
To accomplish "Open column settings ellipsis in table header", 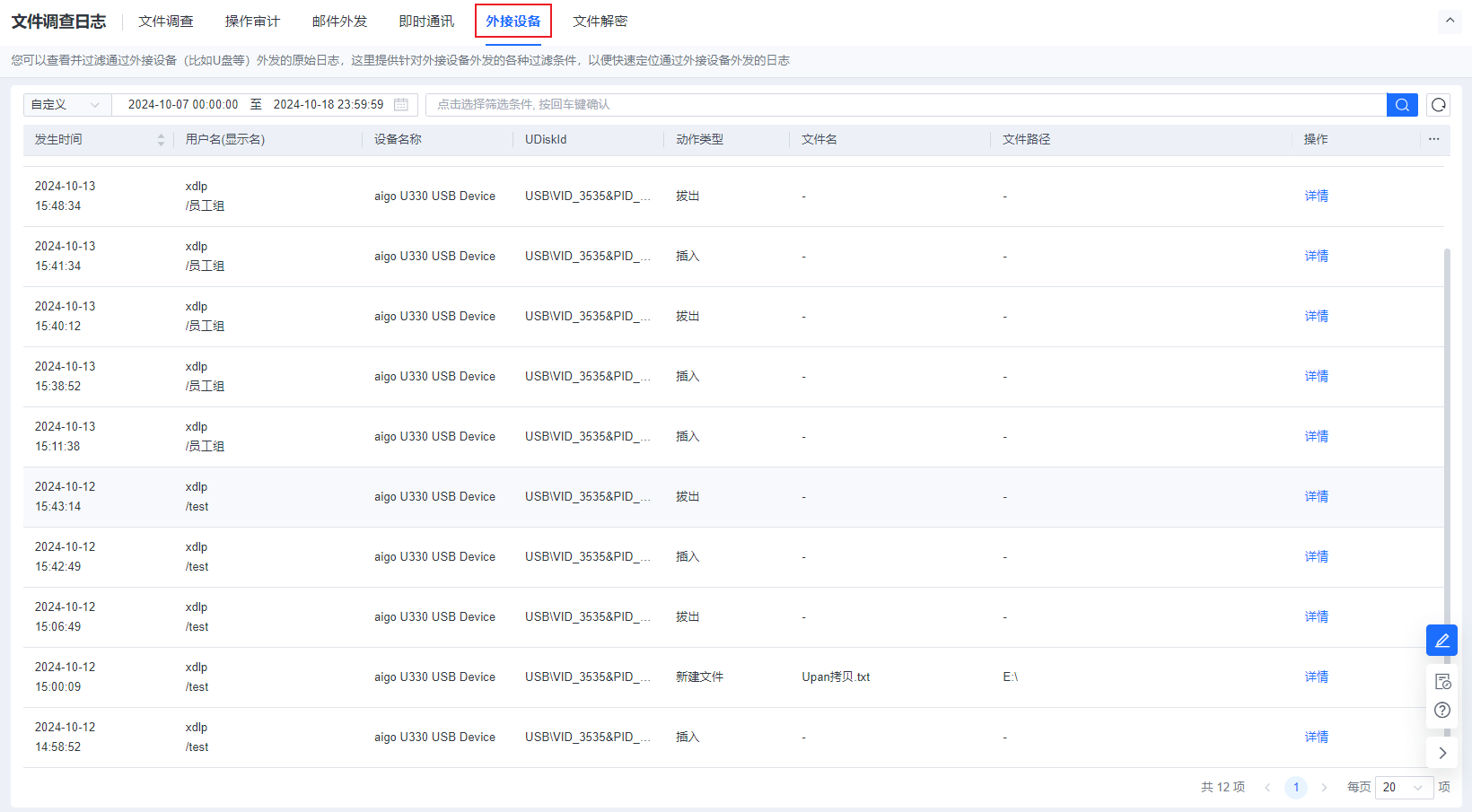I will (1433, 139).
